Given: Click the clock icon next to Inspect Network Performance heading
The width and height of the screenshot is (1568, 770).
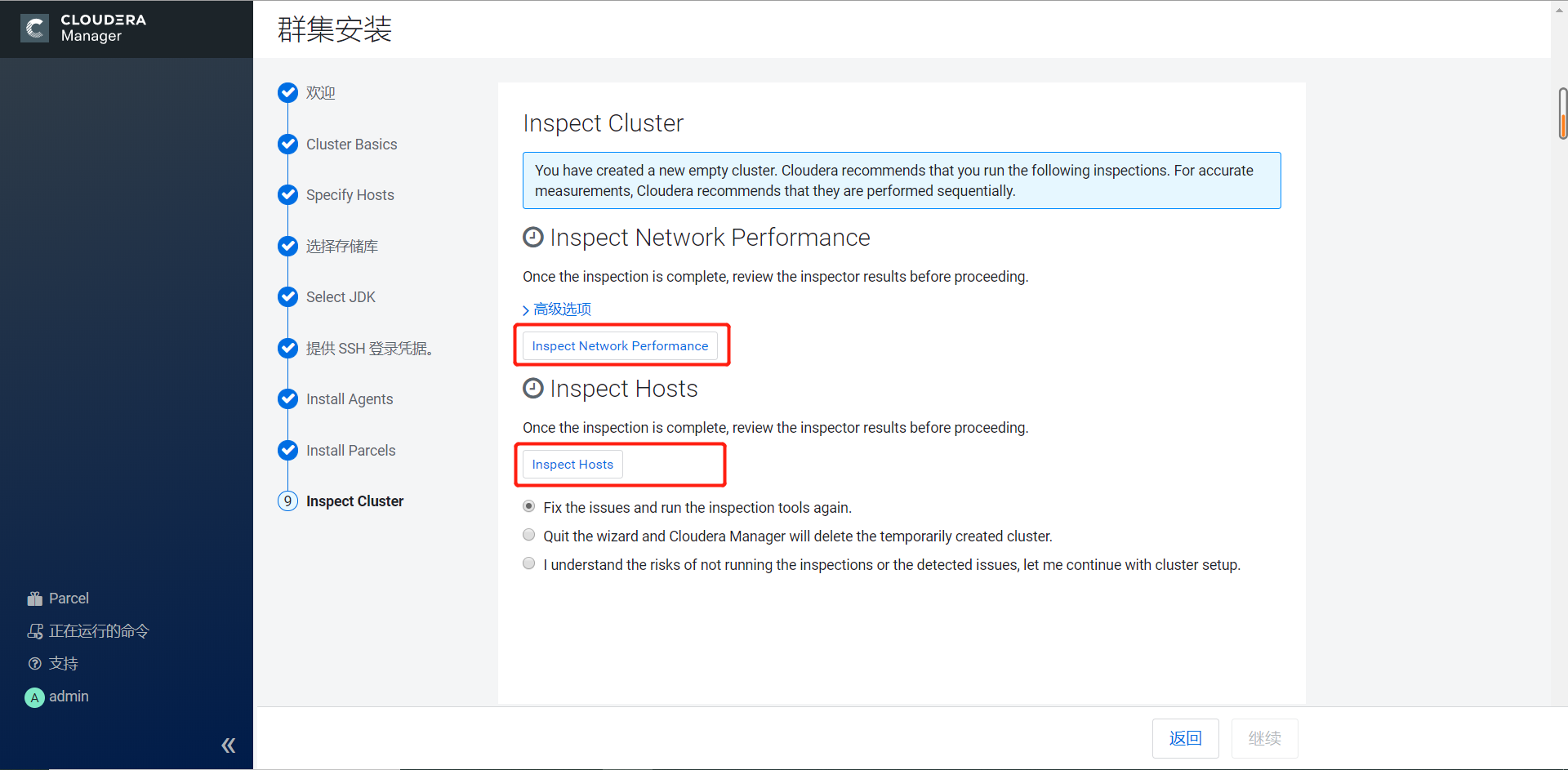Looking at the screenshot, I should pos(533,238).
